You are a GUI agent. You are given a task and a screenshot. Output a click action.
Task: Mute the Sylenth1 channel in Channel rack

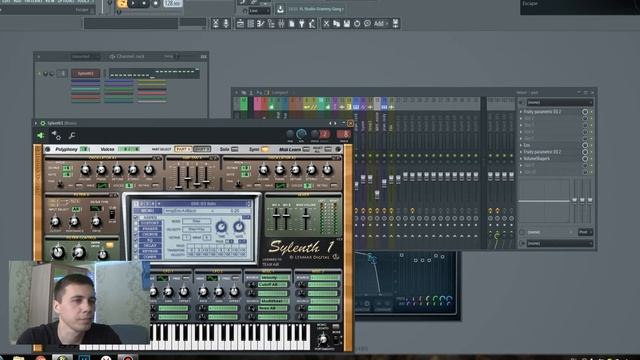40,74
